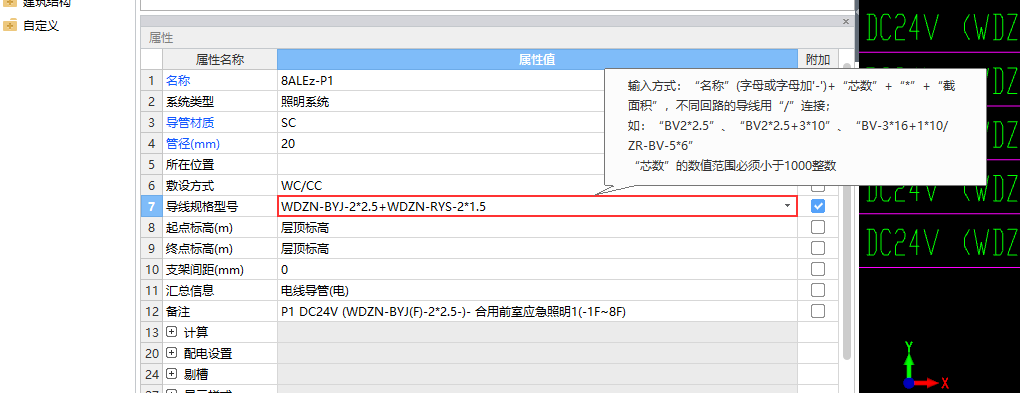Select the 敷设方式 property row label

[x=189, y=185]
